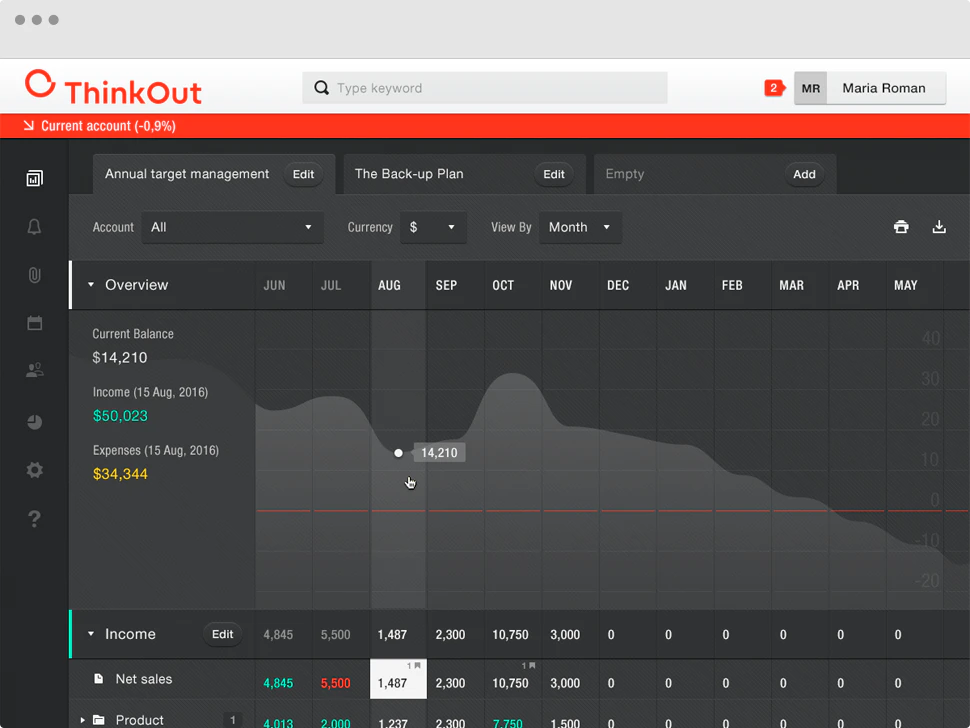Open the Currency dropdown showing $
Image resolution: width=970 pixels, height=728 pixels.
click(433, 227)
